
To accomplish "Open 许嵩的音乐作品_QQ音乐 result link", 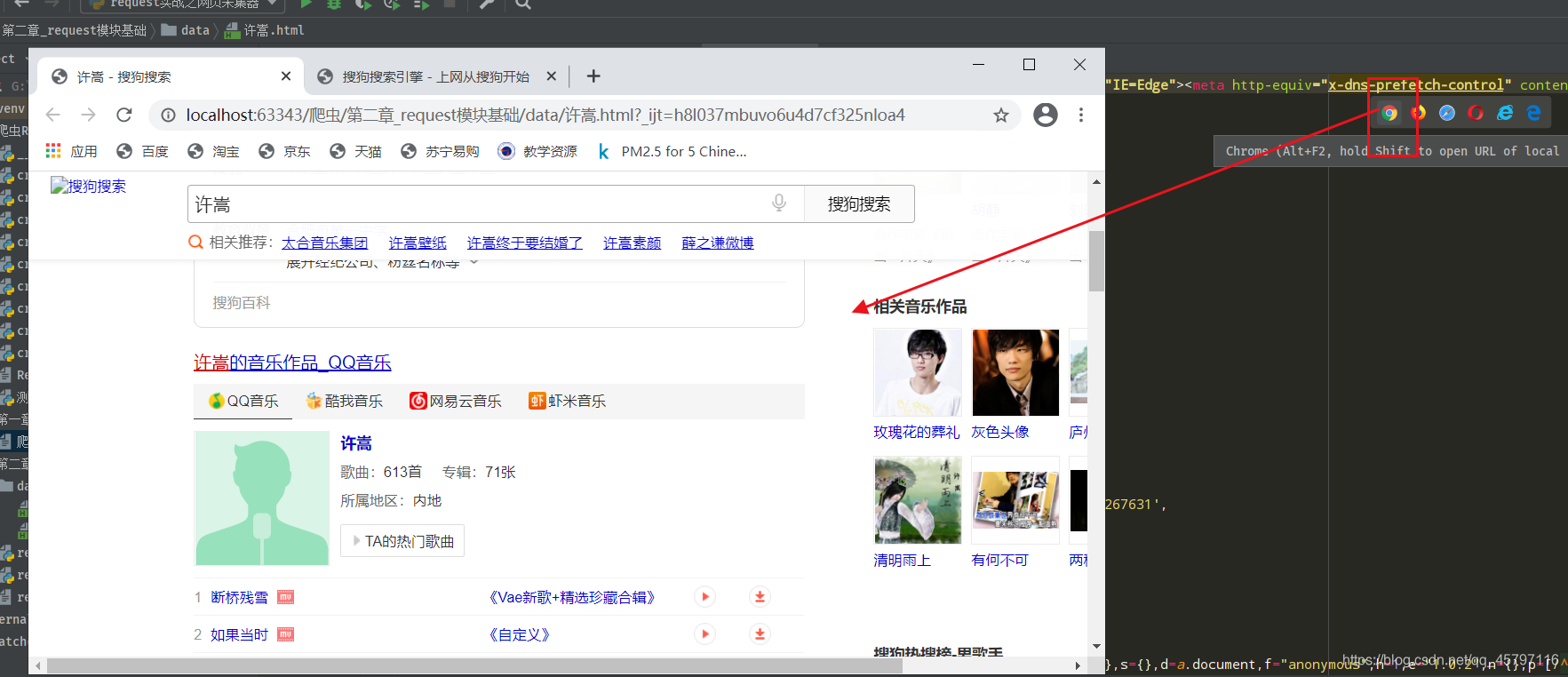I will point(292,362).
